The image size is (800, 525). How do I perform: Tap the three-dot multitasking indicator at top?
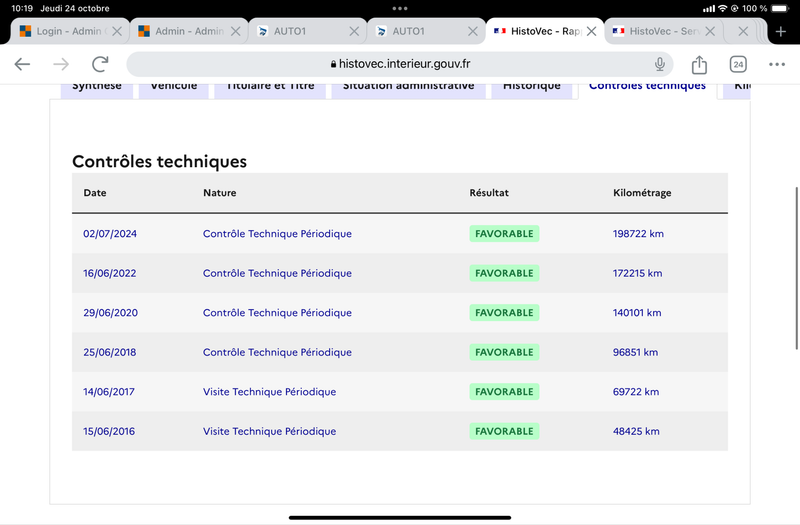pos(400,9)
